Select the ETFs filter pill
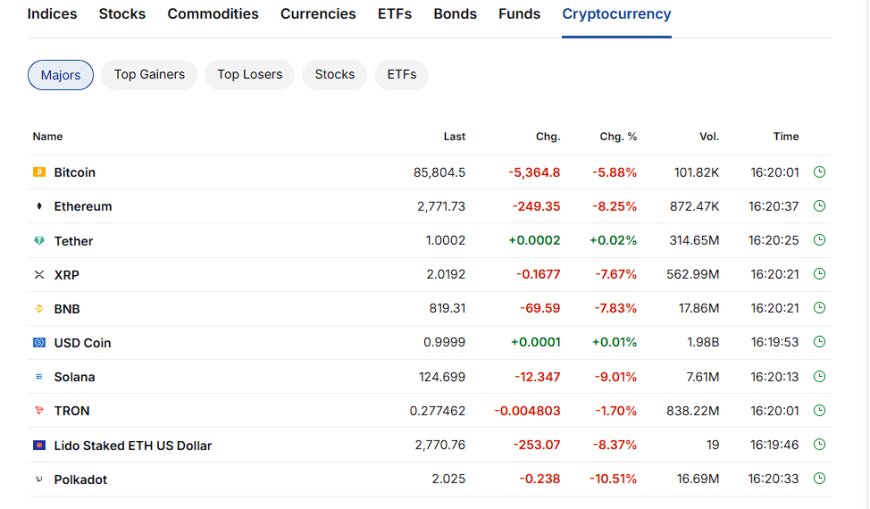 [402, 74]
